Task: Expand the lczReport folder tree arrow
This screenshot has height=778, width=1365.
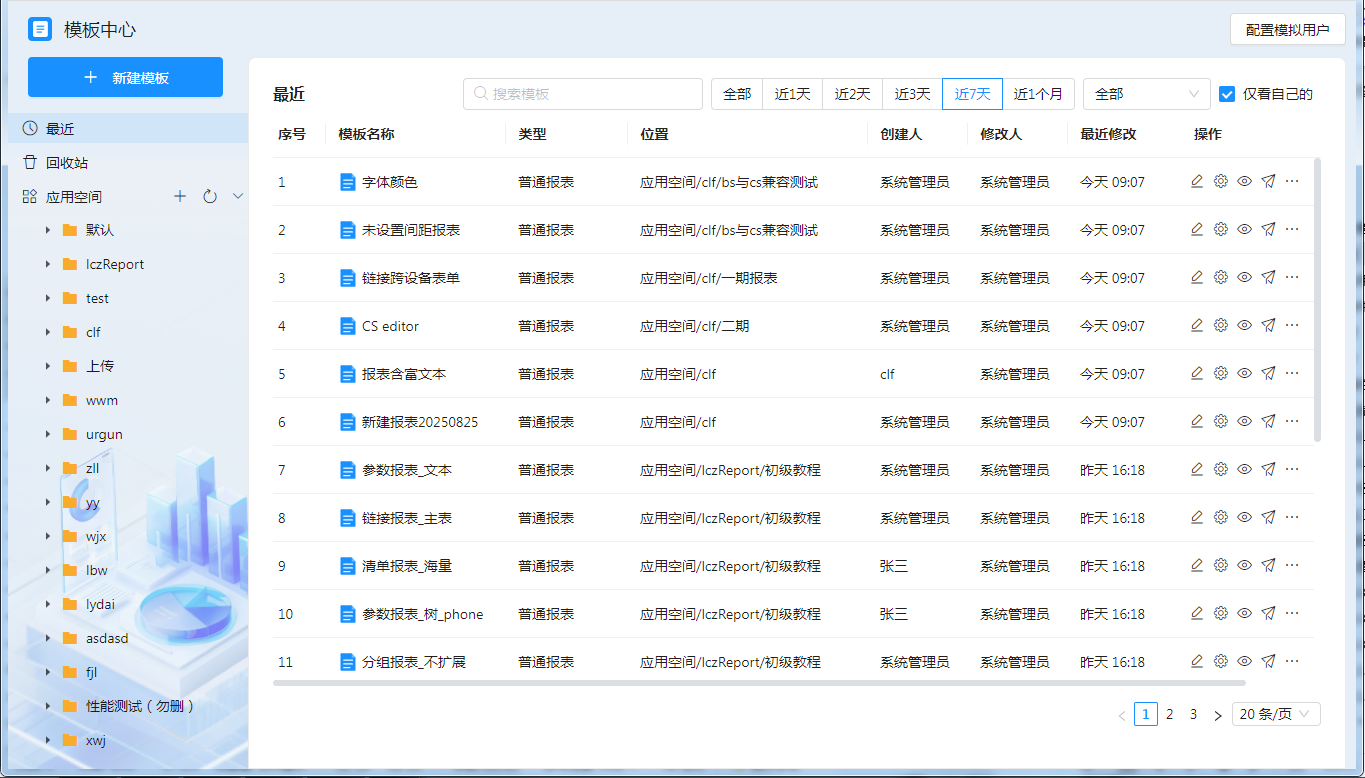Action: click(48, 265)
